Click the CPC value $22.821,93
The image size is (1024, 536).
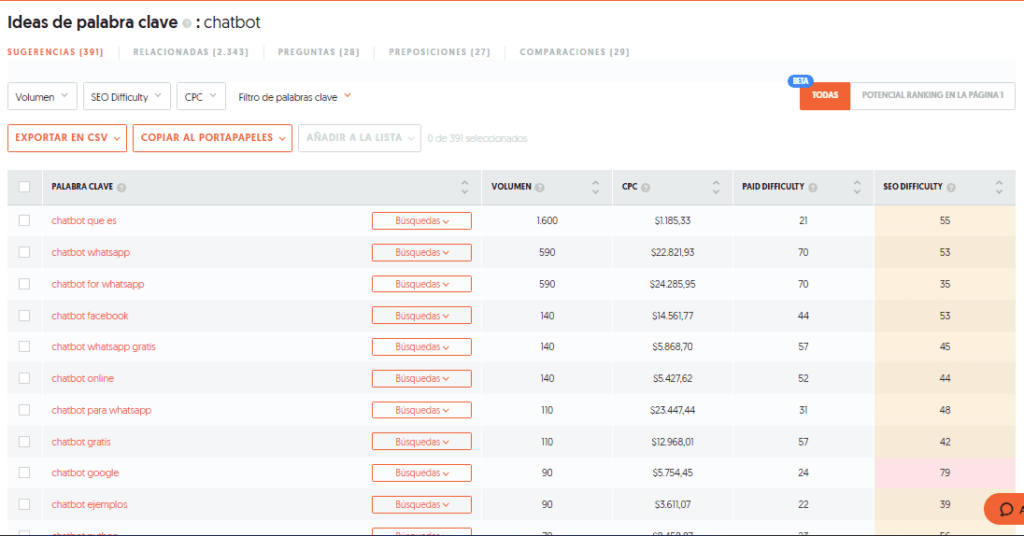(673, 252)
